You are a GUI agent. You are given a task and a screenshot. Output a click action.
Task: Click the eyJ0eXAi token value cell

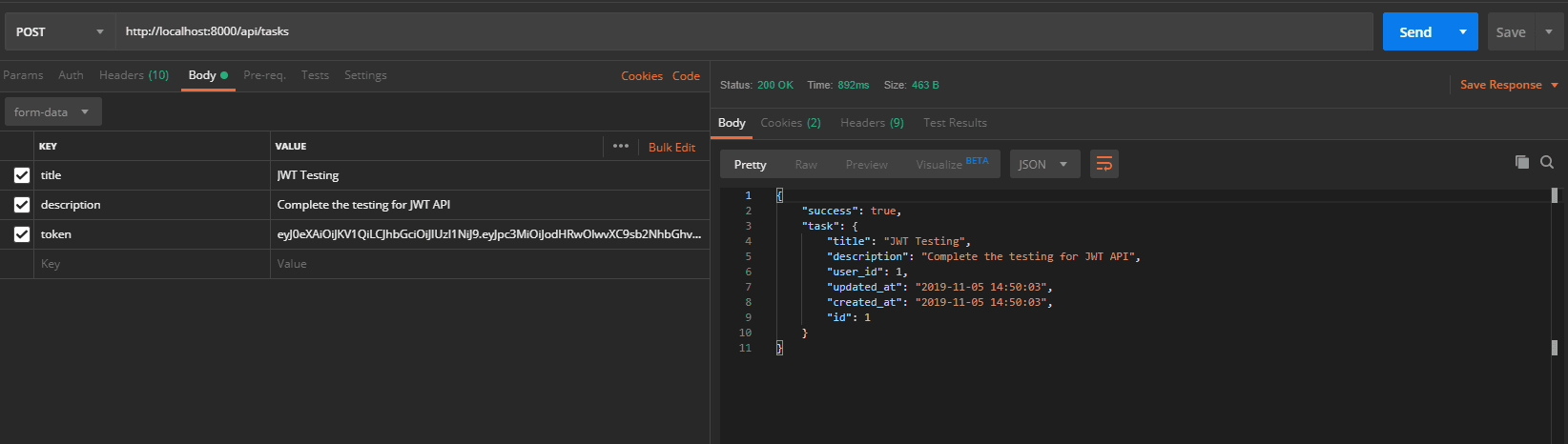pos(489,234)
